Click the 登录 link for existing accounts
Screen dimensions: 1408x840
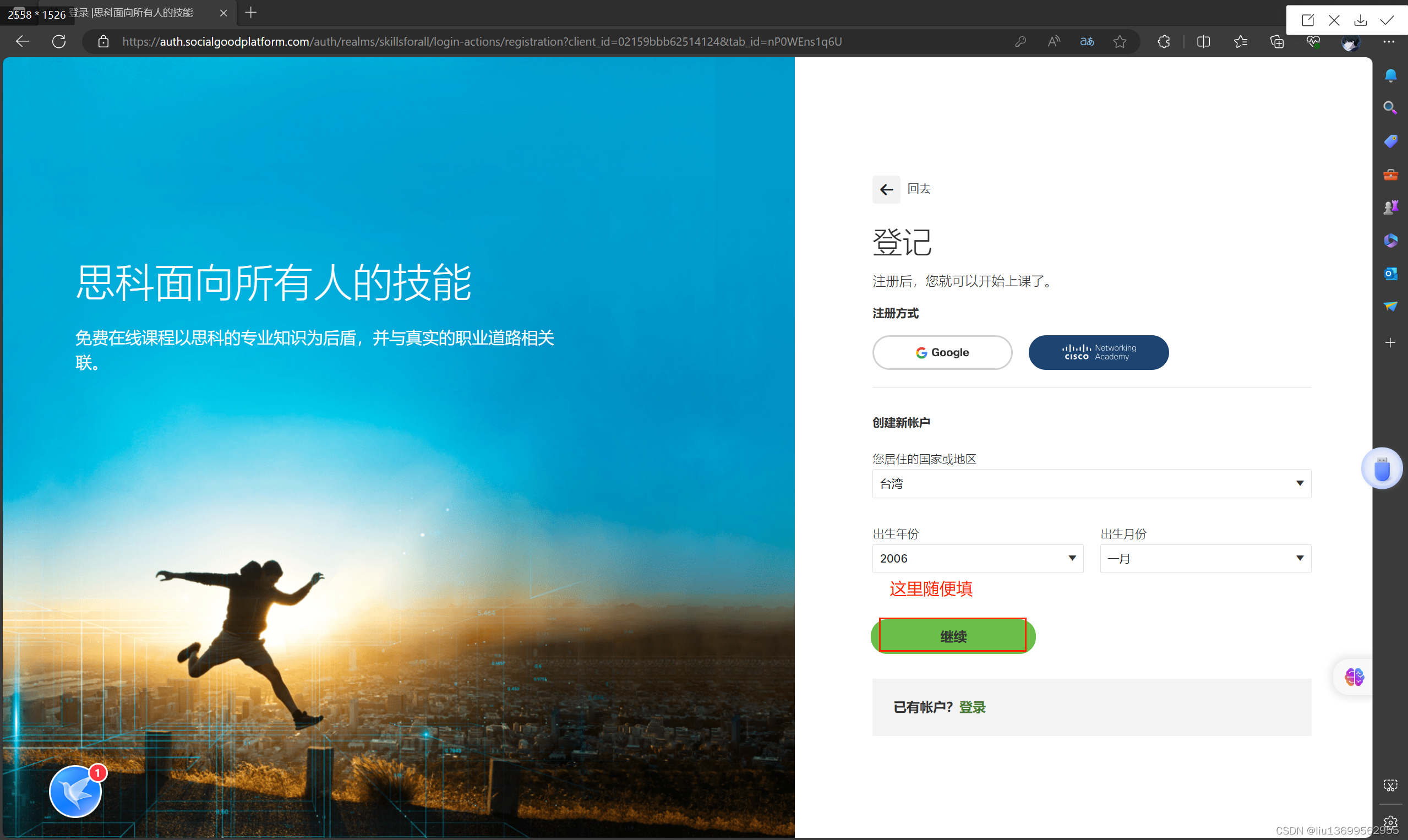[x=972, y=707]
